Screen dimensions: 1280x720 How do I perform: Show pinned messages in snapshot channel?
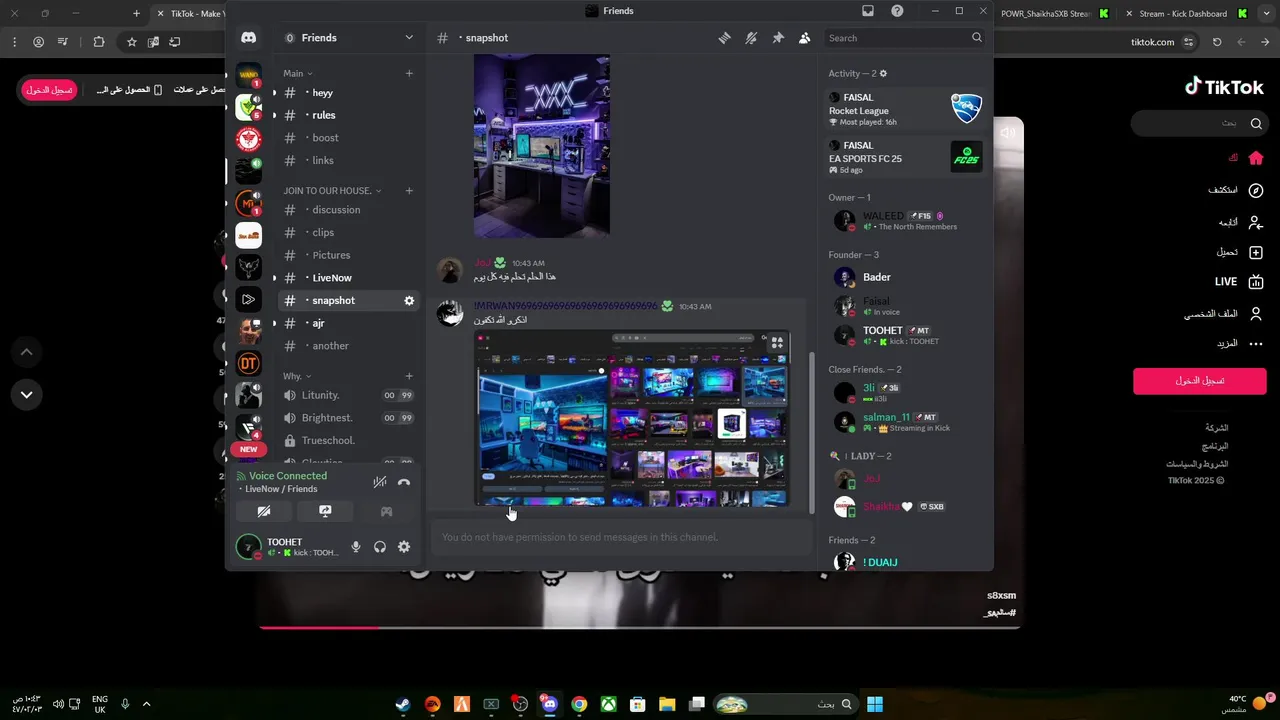click(x=778, y=38)
